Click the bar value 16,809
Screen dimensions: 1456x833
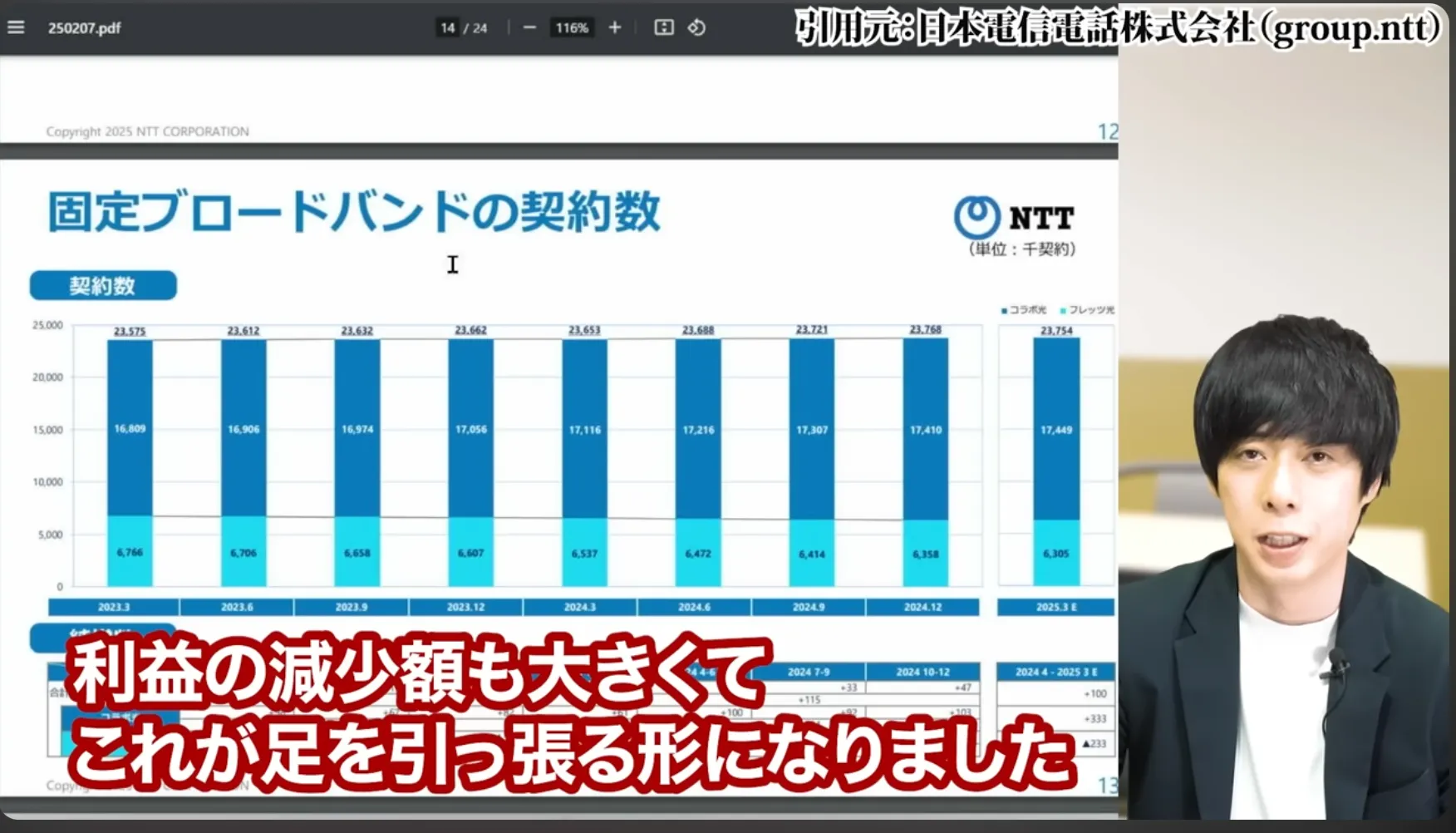pos(130,429)
